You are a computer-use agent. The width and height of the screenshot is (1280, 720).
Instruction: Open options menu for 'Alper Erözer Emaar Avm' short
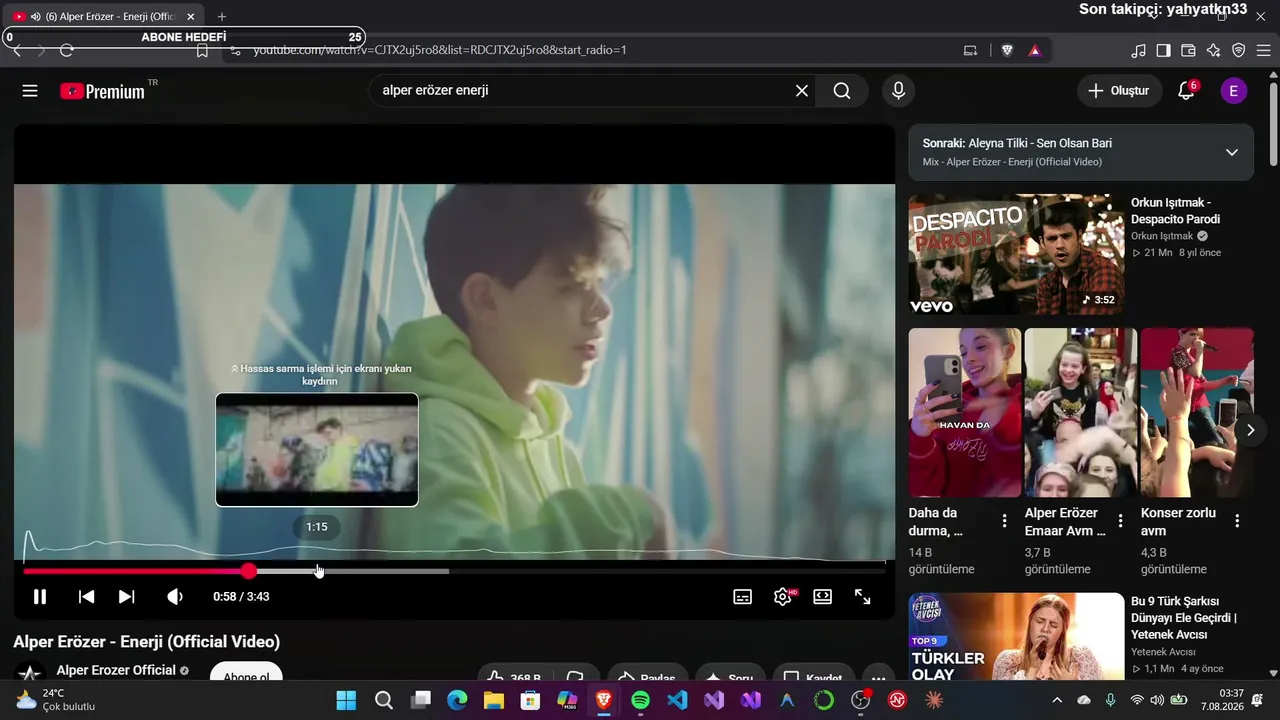click(1121, 521)
